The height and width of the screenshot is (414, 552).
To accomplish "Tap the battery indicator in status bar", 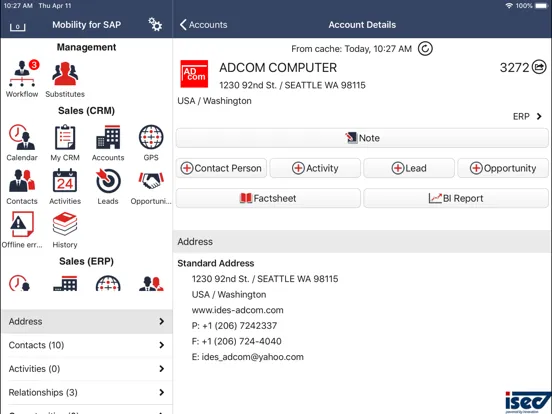I will [x=541, y=6].
